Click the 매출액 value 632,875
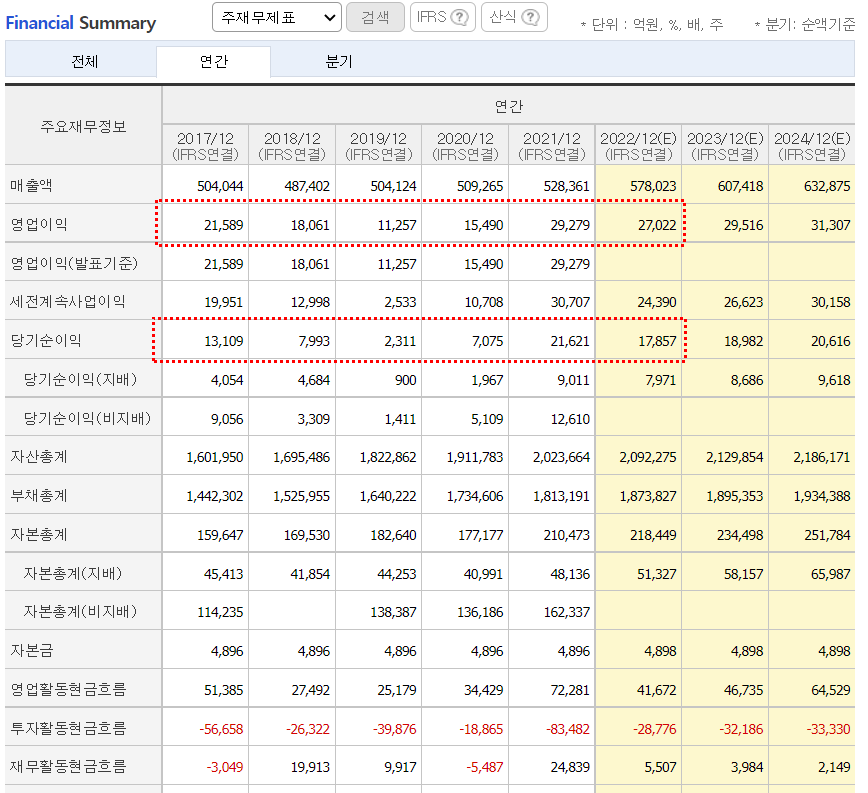The width and height of the screenshot is (868, 793). [827, 186]
